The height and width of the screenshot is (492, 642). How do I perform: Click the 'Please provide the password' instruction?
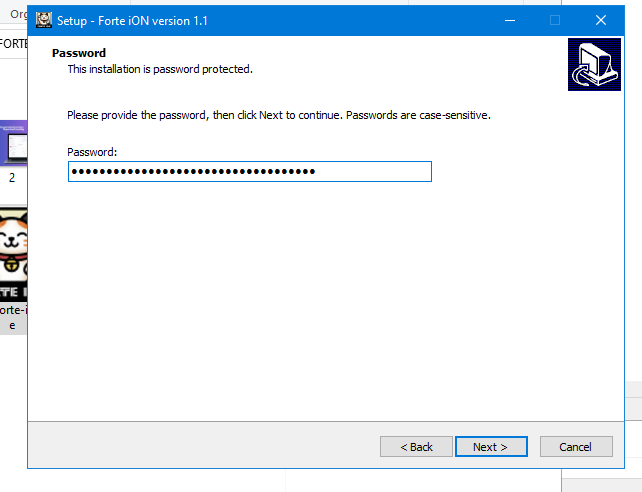click(278, 115)
